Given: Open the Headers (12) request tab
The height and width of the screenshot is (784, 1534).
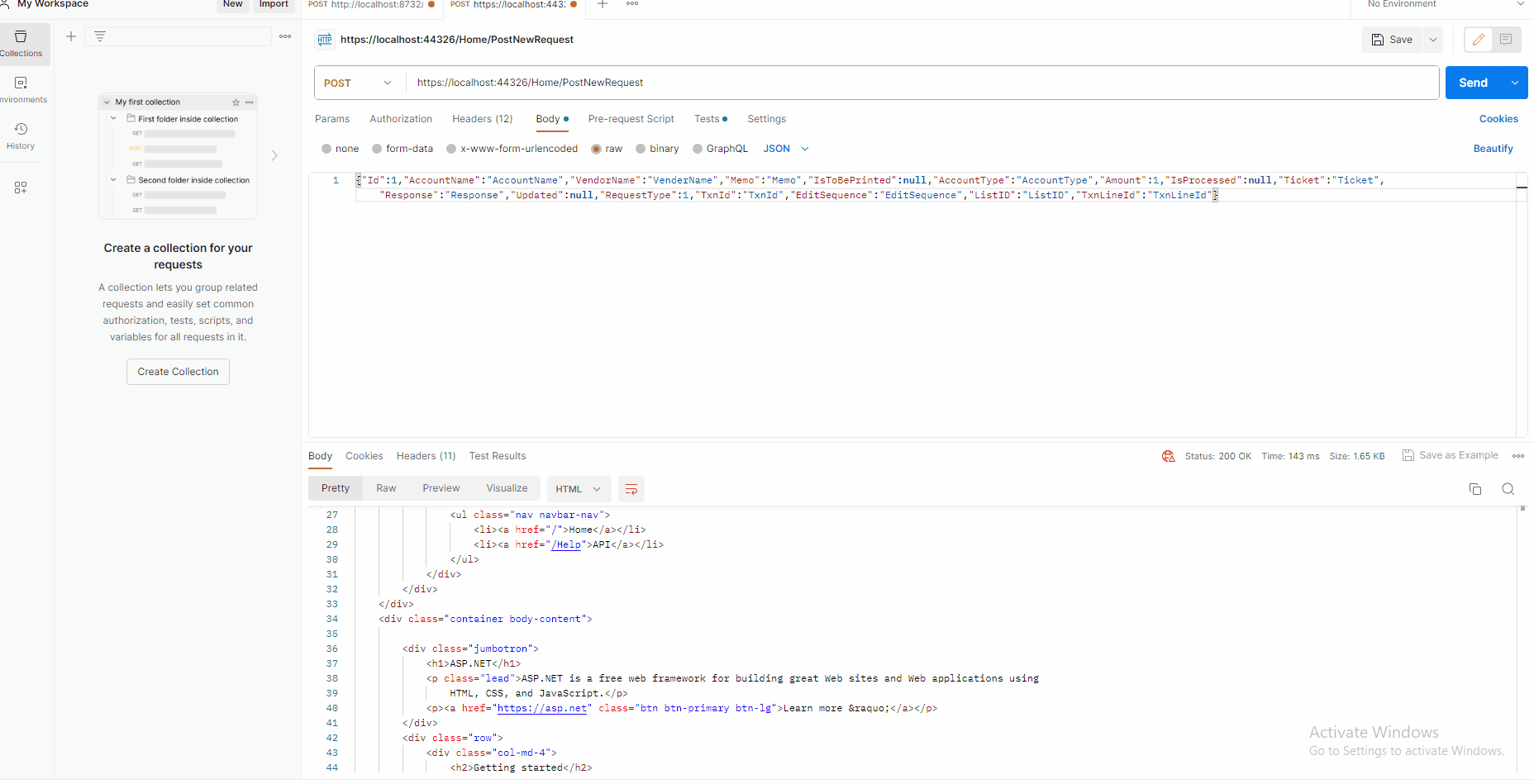Looking at the screenshot, I should pyautogui.click(x=483, y=119).
